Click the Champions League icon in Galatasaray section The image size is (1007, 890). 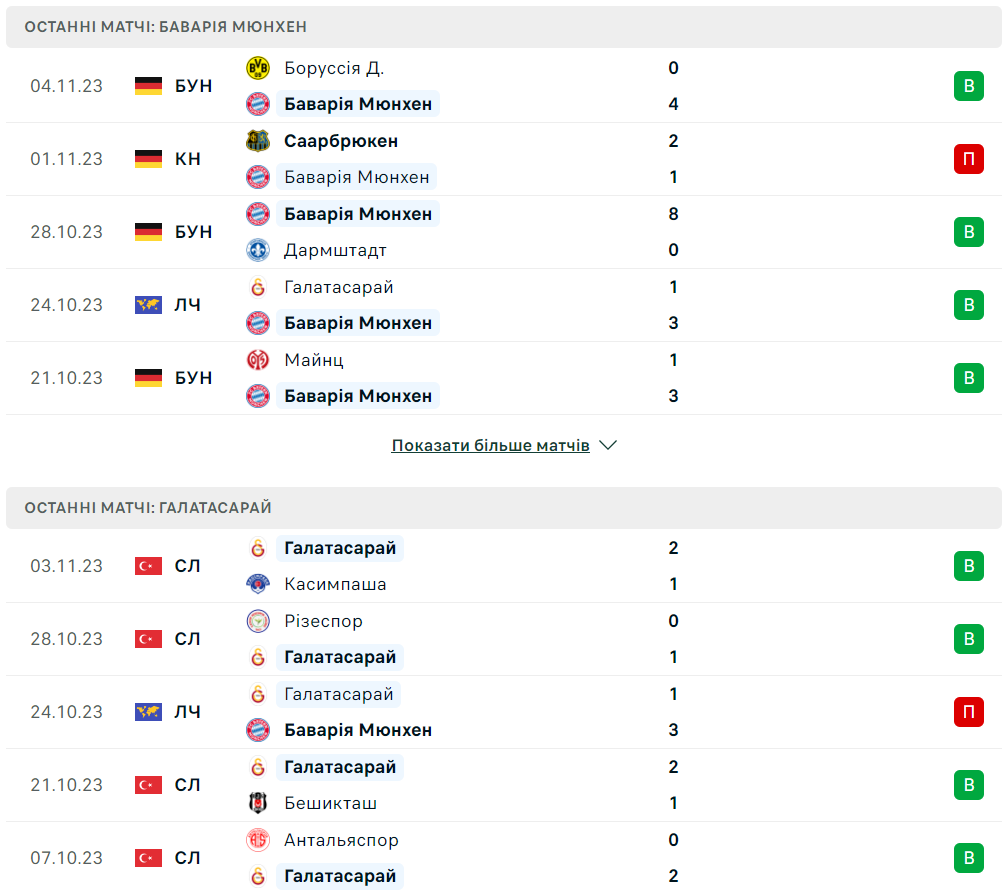point(148,712)
